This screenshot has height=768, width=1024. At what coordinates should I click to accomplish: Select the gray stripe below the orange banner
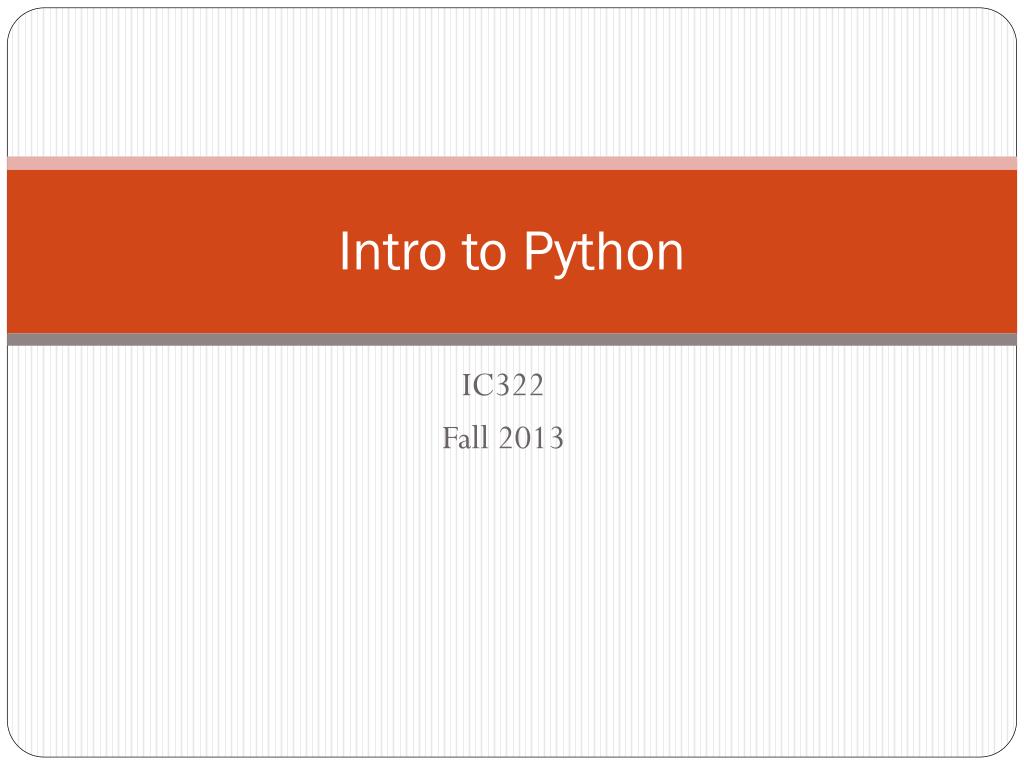click(512, 339)
